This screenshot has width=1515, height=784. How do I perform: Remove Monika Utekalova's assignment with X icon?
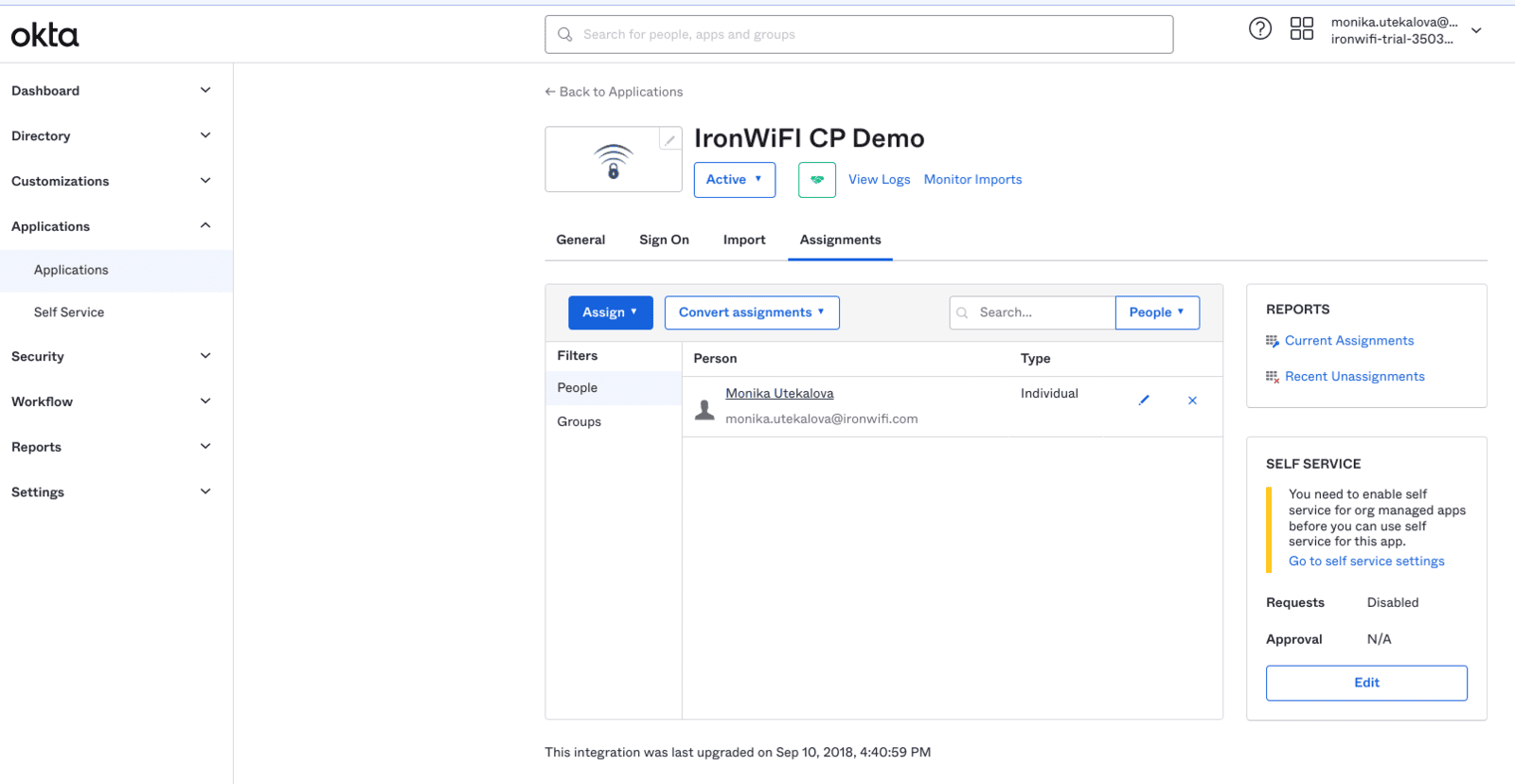click(1192, 401)
